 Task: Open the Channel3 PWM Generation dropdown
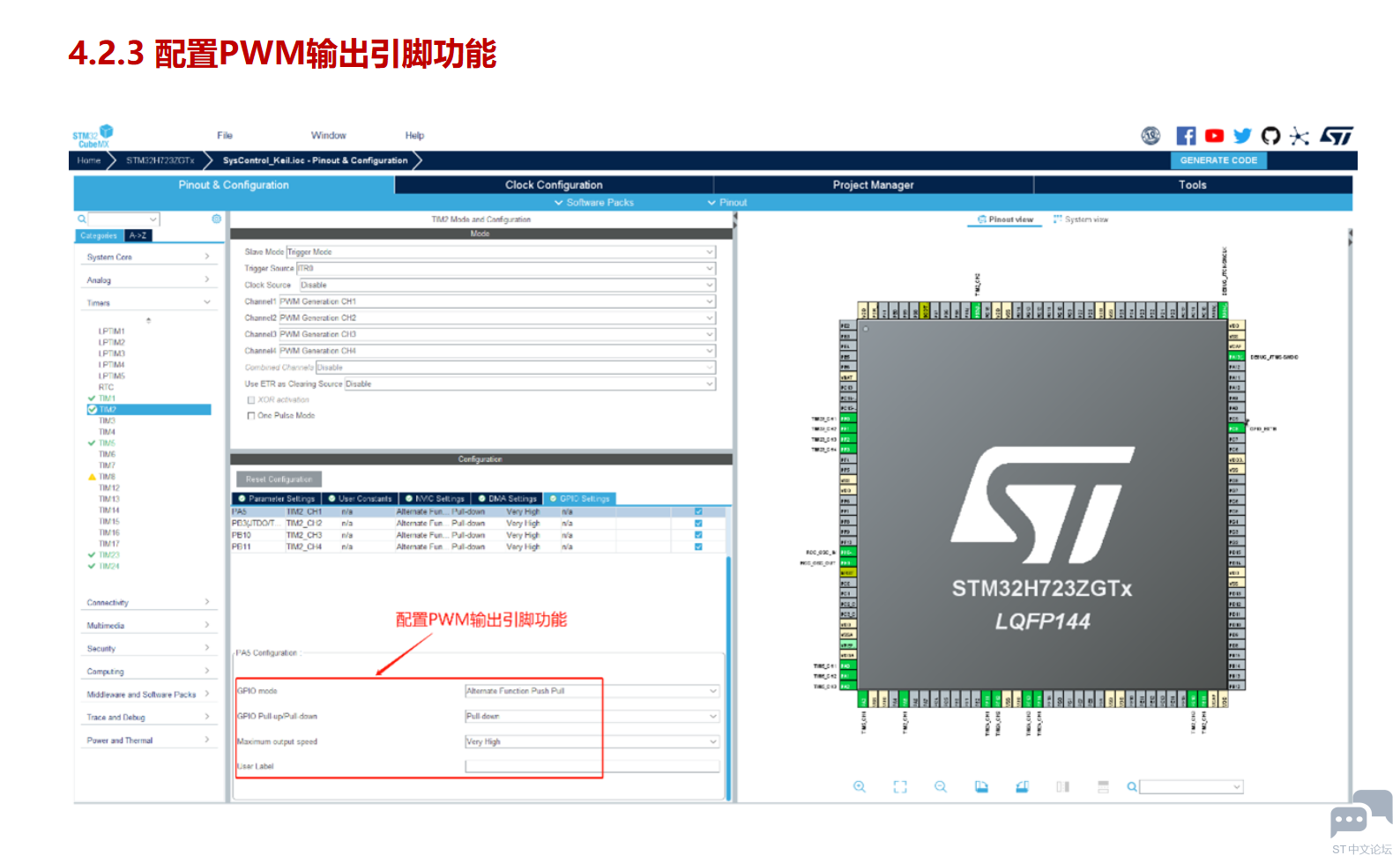(497, 334)
